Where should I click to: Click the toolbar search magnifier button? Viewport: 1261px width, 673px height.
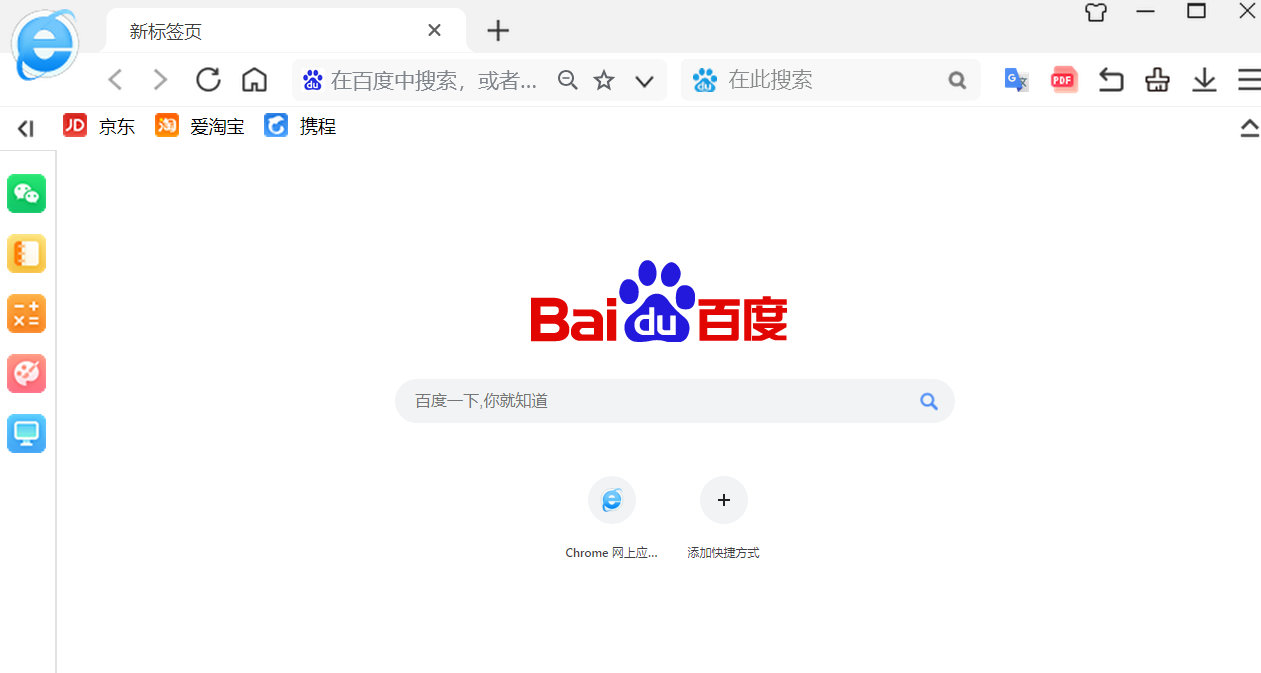pyautogui.click(x=958, y=80)
